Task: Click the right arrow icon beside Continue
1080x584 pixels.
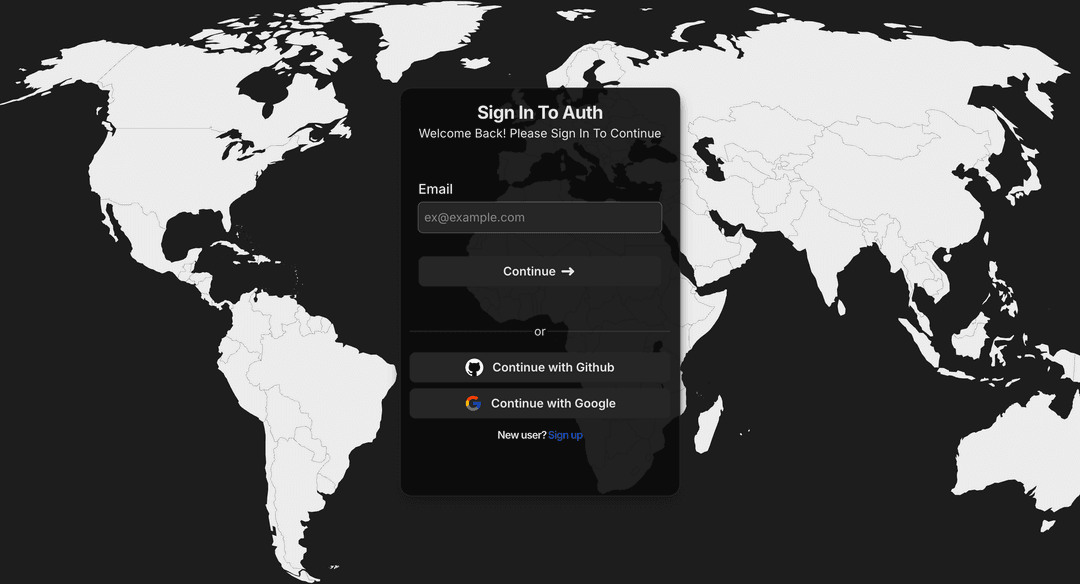Action: 568,271
